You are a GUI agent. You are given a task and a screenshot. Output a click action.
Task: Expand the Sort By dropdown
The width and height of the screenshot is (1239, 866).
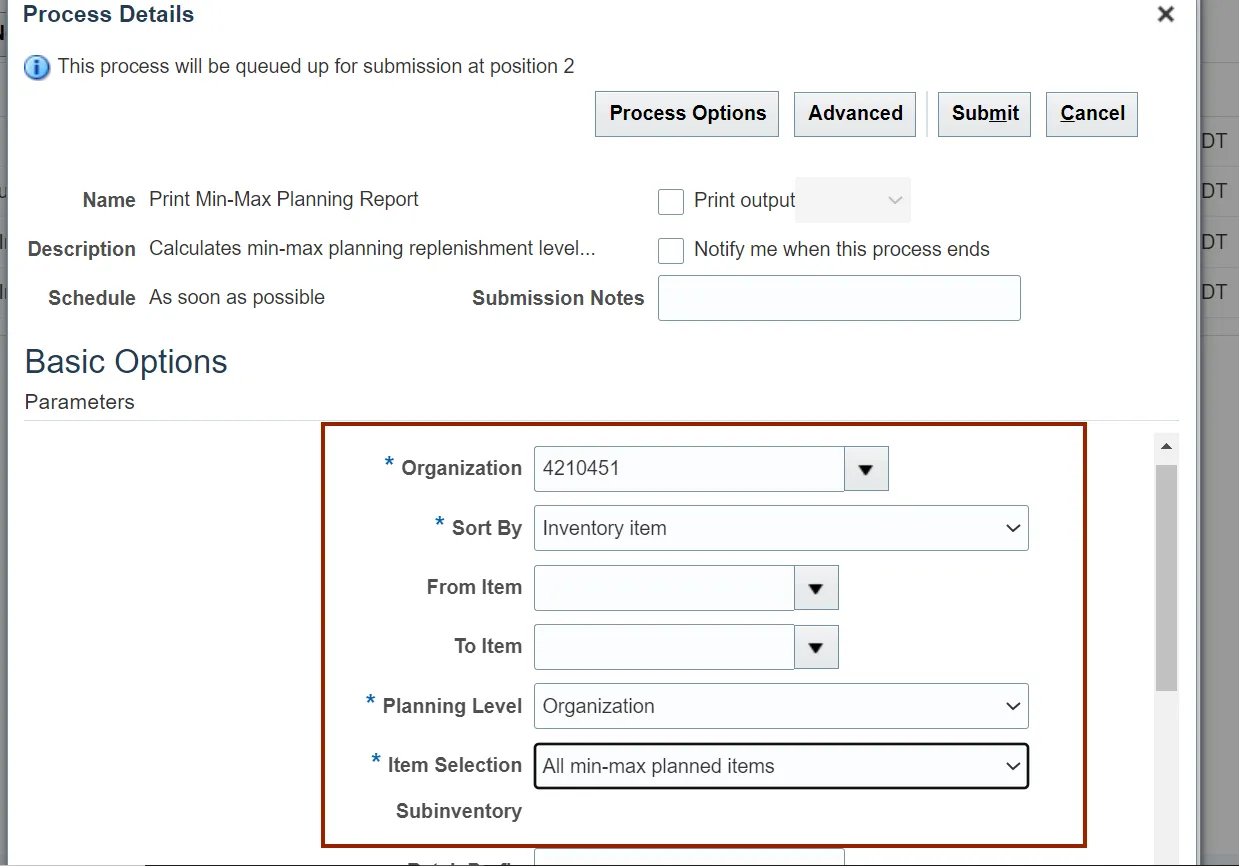tap(781, 528)
